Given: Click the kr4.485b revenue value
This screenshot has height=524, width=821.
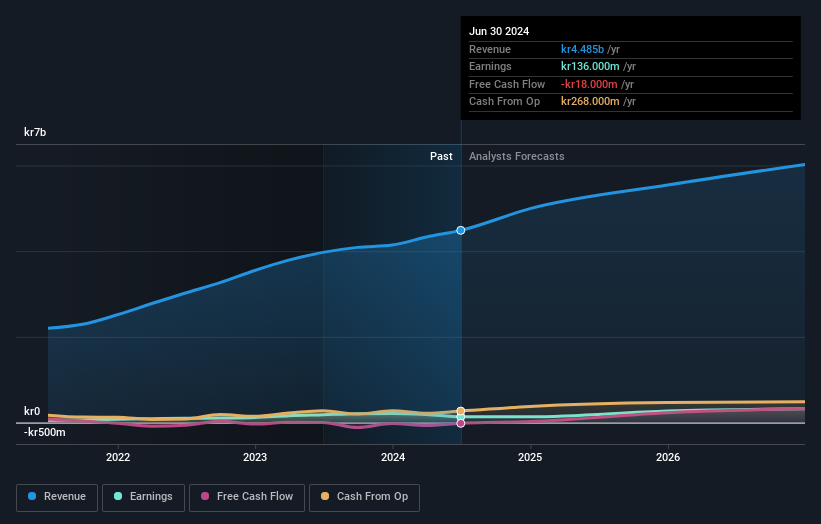Looking at the screenshot, I should [x=582, y=49].
